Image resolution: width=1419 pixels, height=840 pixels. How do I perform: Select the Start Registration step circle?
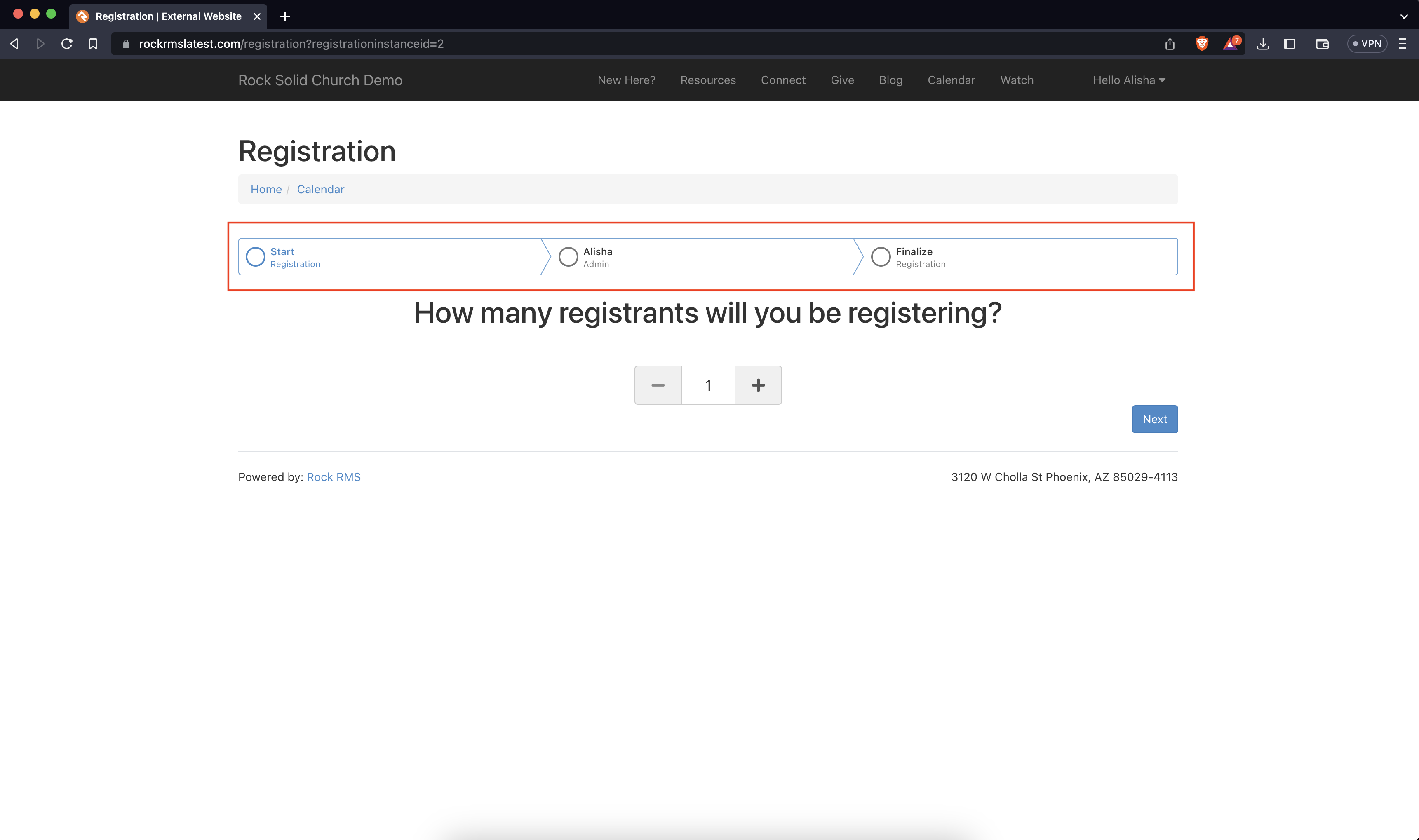coord(255,257)
